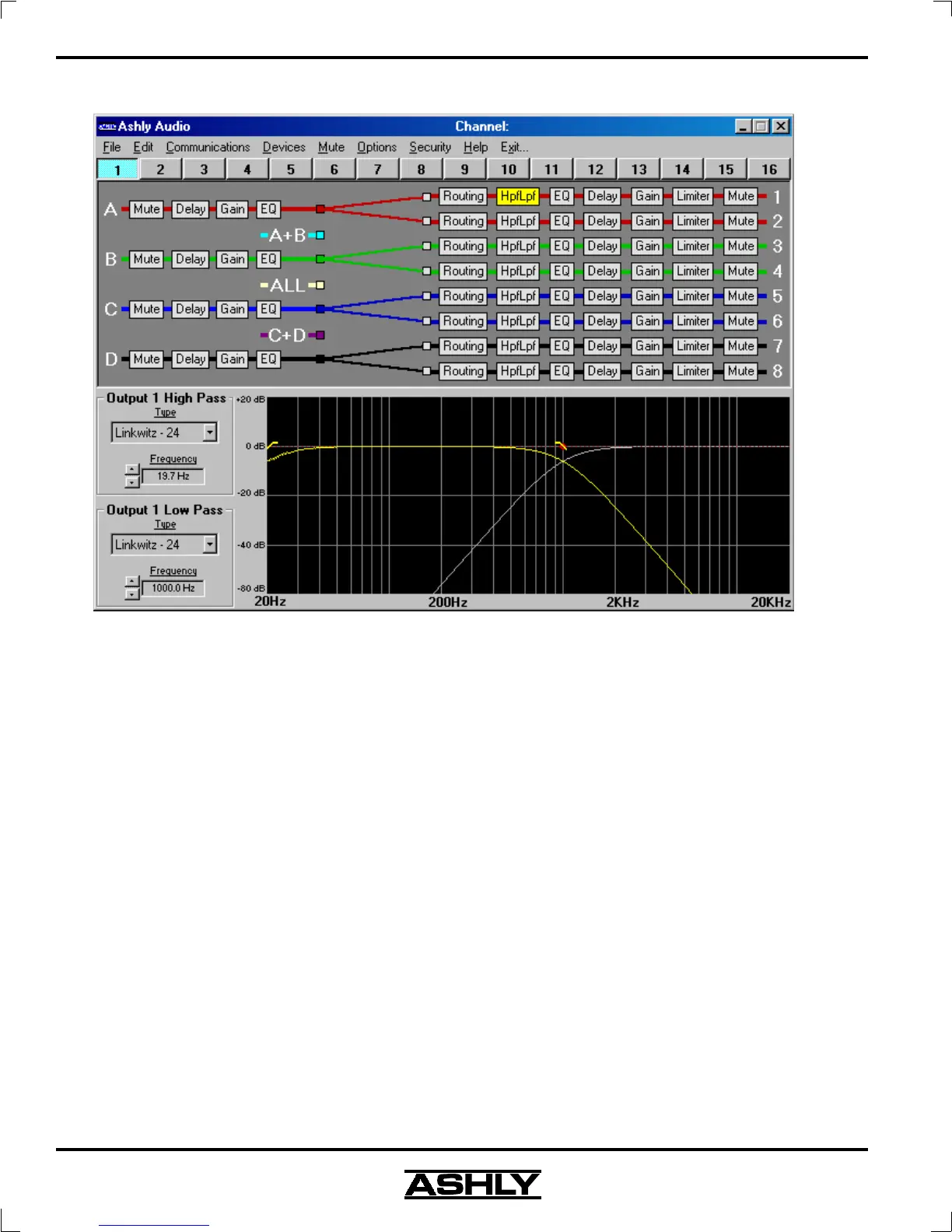
Task: Open the Communications menu
Action: point(208,147)
